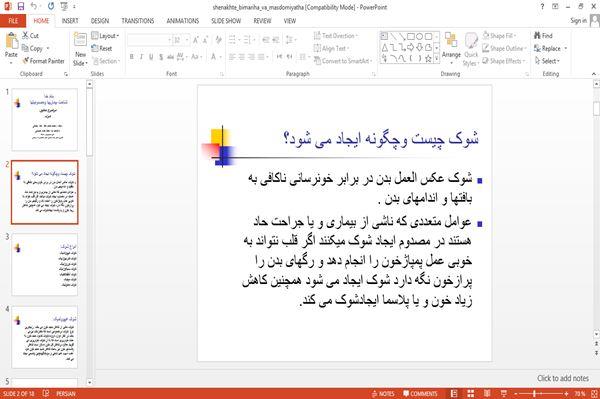Toggle Normal view in the status bar
600x399 pixels.
pyautogui.click(x=454, y=393)
